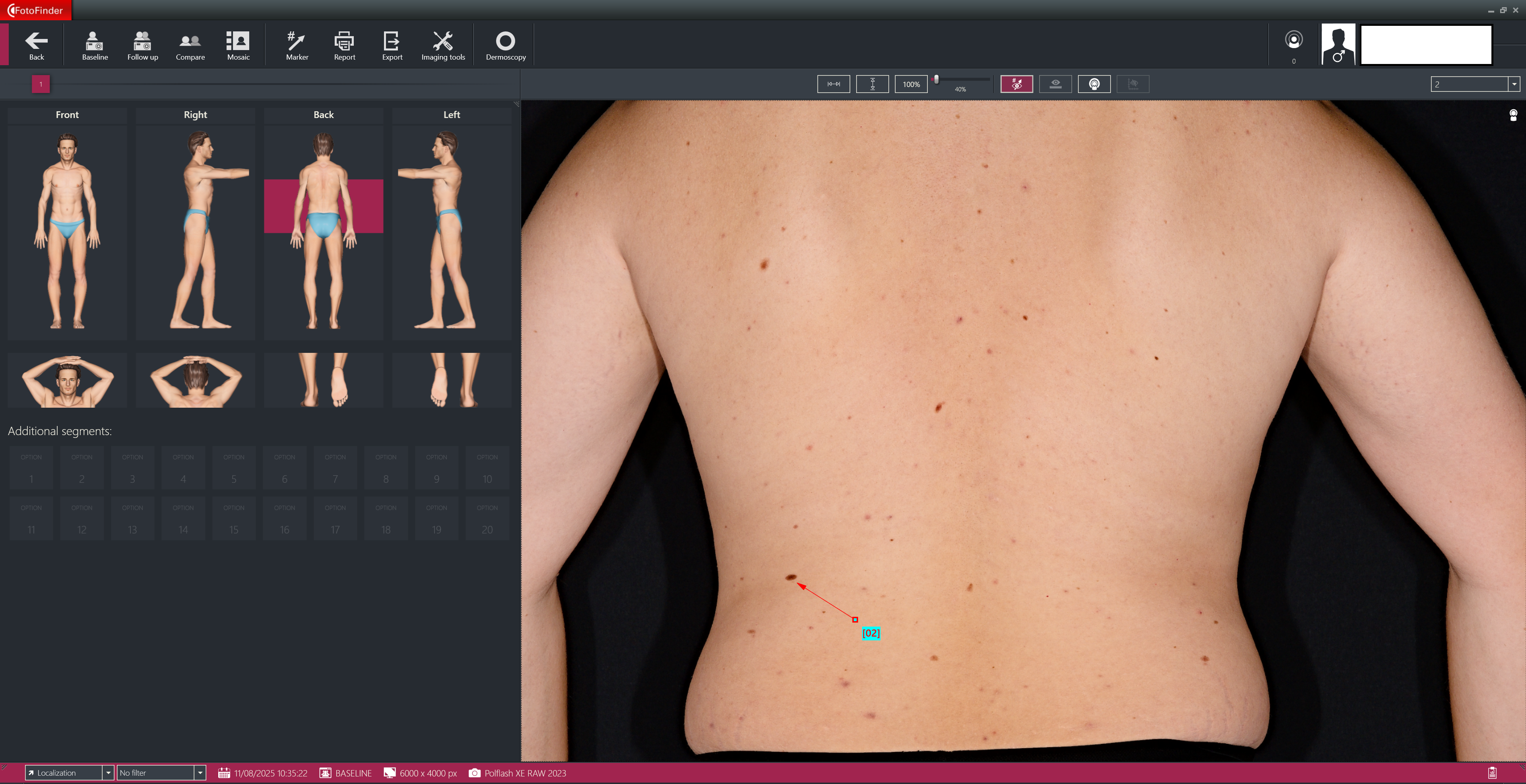1526x784 pixels.
Task: Toggle the ruler visibility eye button
Action: click(x=1055, y=84)
